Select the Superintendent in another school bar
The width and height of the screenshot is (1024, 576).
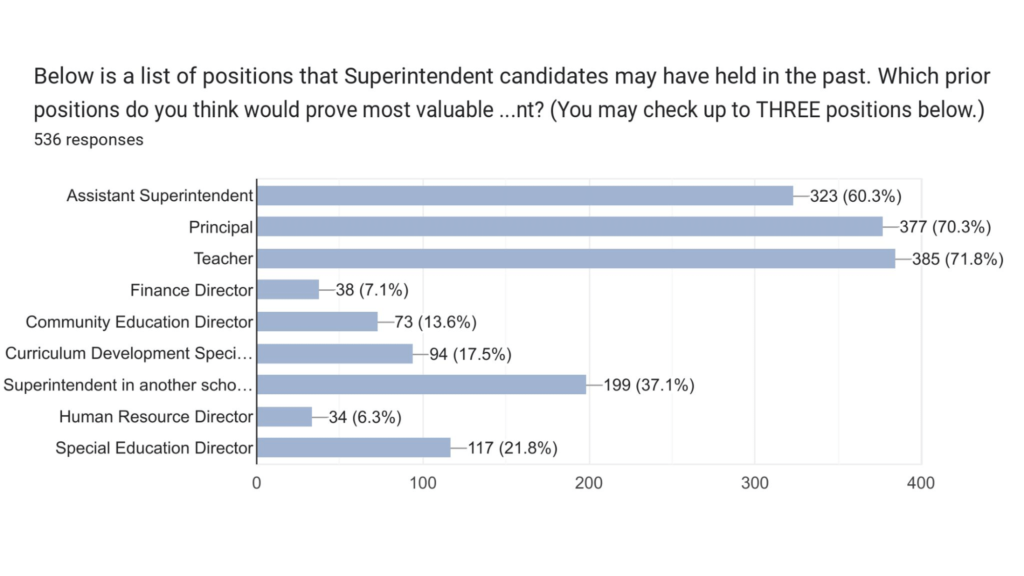tap(421, 385)
